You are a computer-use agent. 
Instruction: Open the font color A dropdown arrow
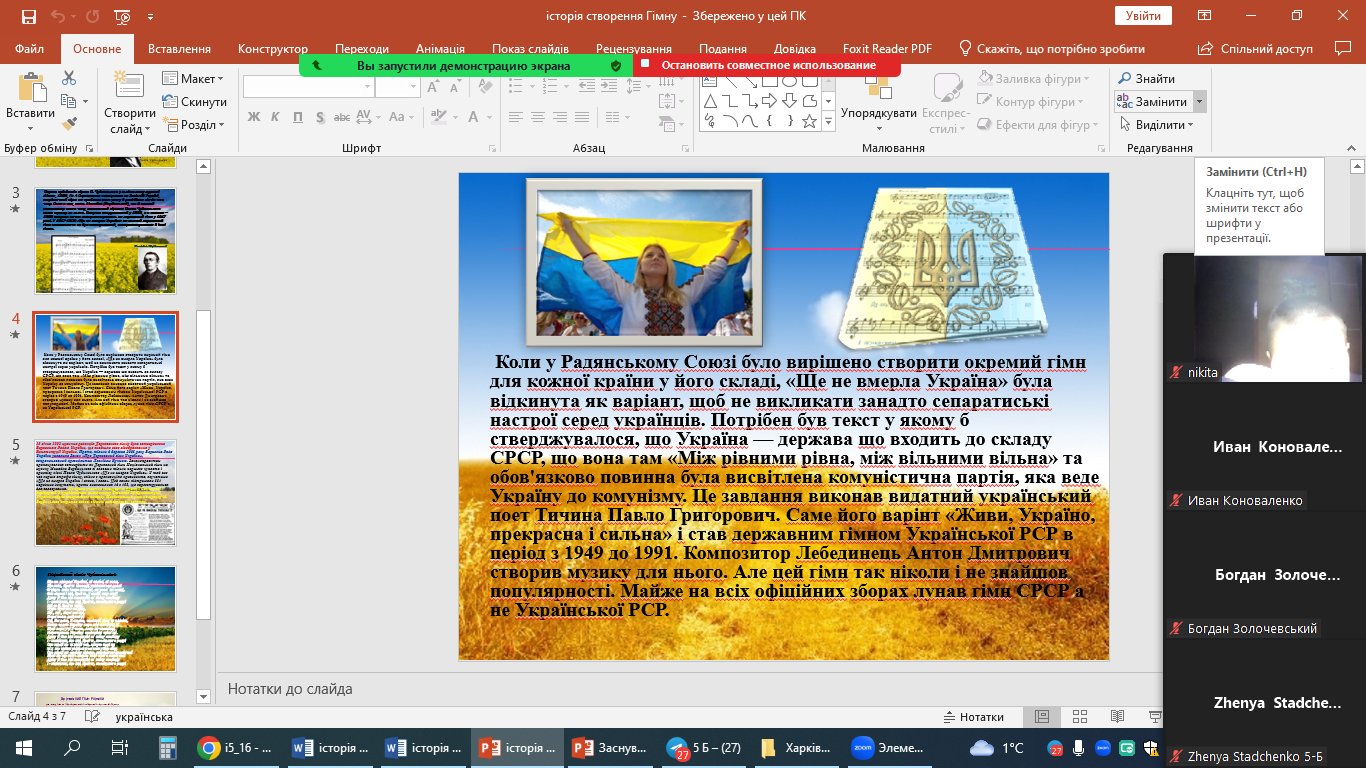[x=490, y=117]
